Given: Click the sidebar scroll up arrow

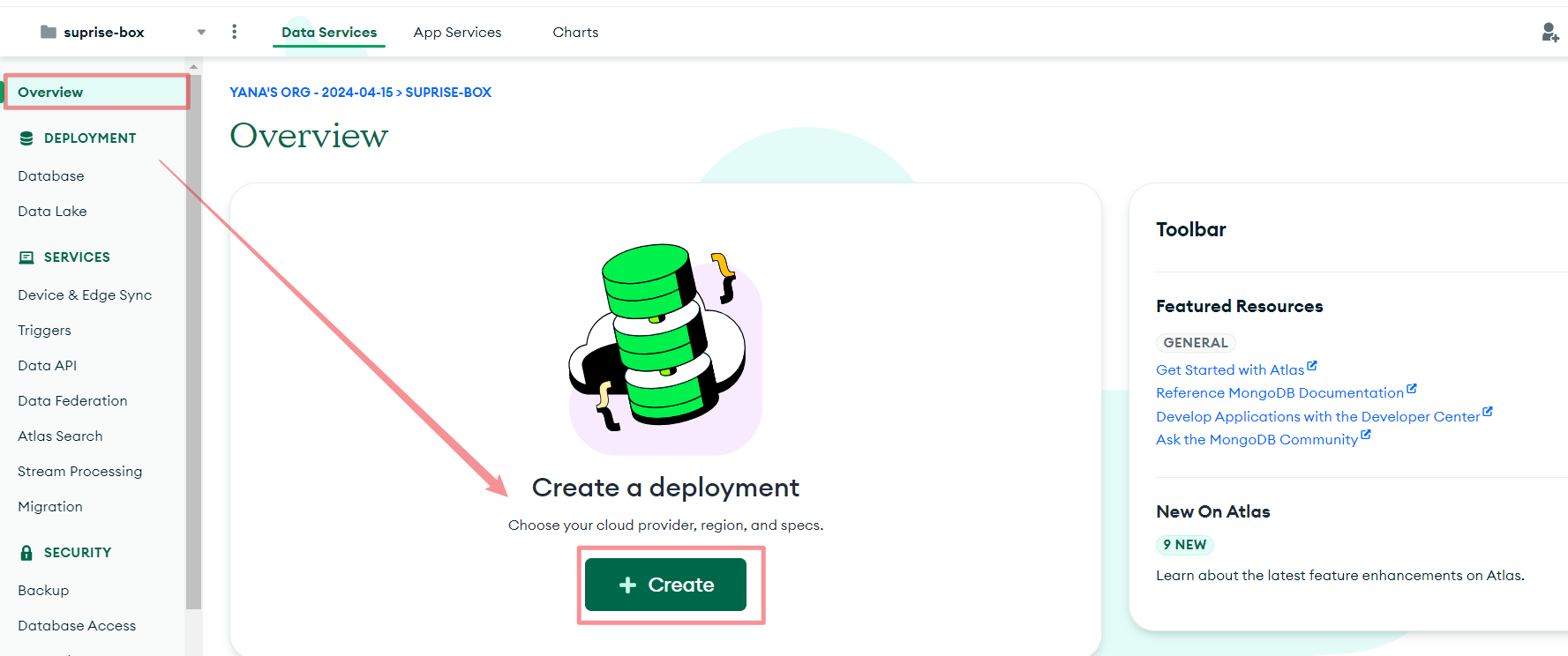Looking at the screenshot, I should (193, 67).
